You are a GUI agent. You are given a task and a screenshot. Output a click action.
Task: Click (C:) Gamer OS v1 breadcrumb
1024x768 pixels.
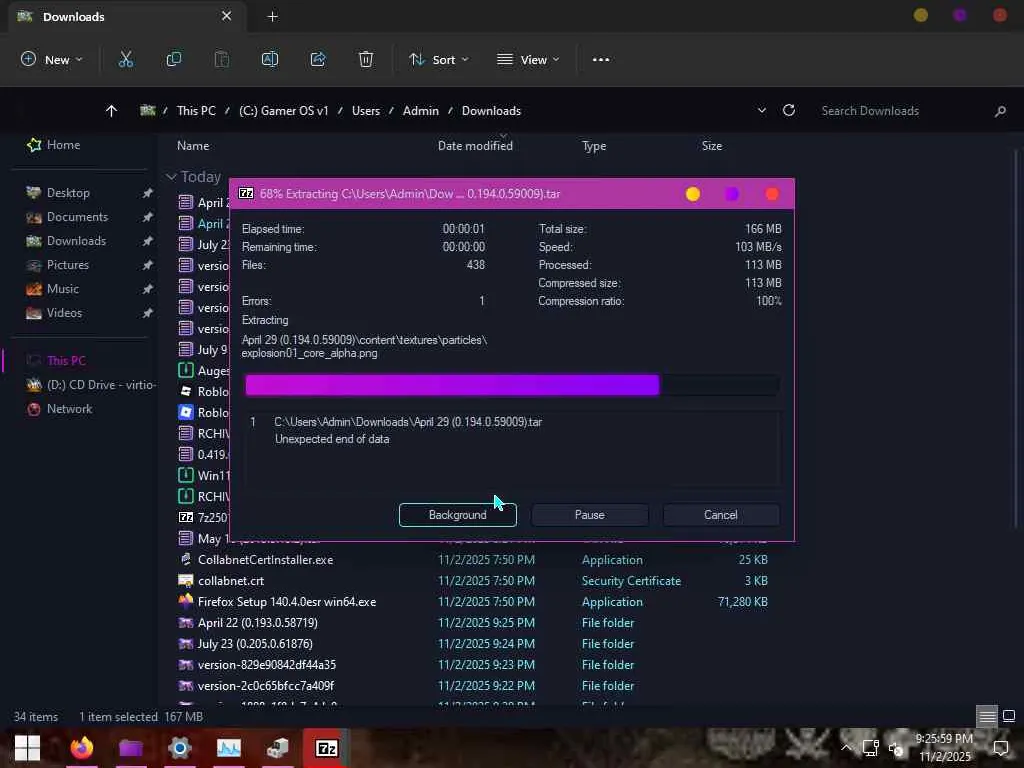click(x=283, y=111)
